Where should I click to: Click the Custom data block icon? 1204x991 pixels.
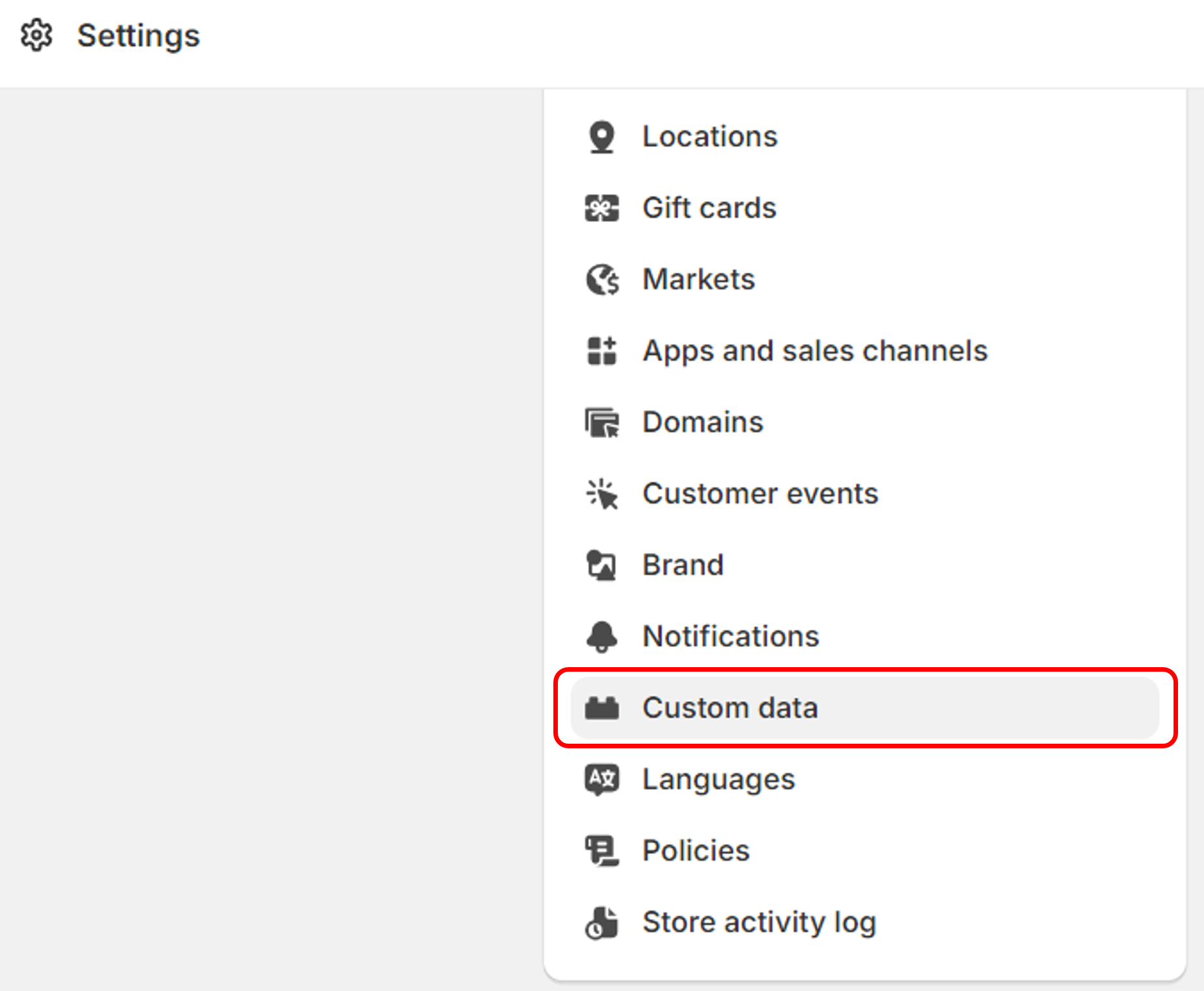[x=601, y=708]
